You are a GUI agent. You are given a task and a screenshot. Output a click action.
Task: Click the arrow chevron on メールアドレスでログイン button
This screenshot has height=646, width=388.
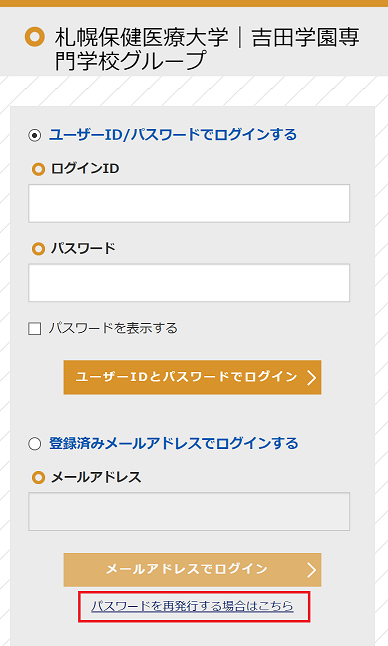(x=312, y=570)
